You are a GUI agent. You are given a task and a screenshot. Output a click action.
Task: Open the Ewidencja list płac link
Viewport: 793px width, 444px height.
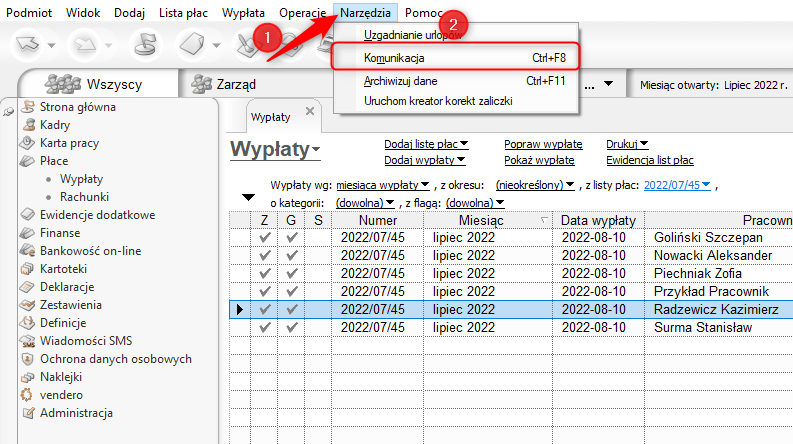click(x=650, y=160)
